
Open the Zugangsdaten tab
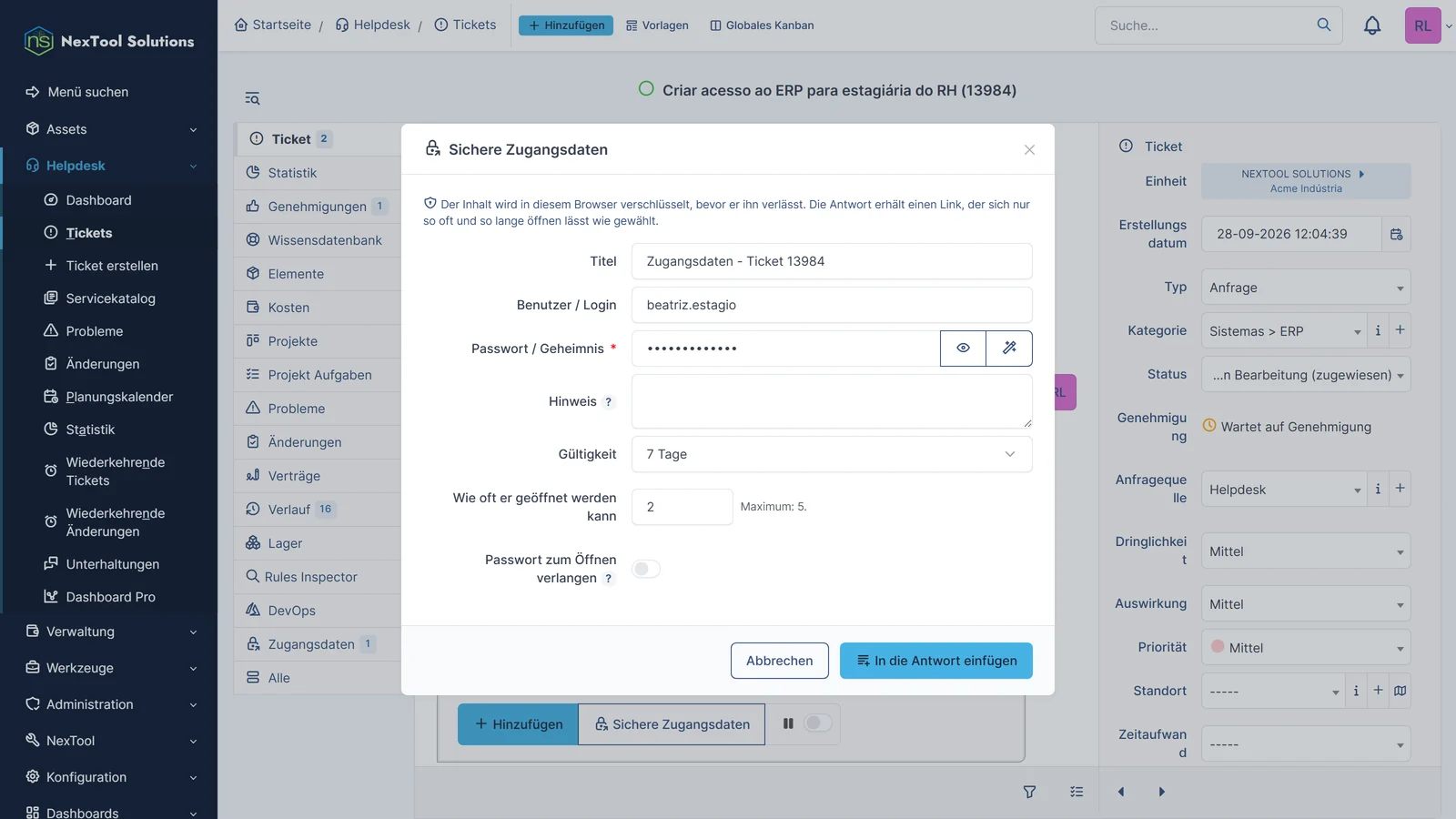(317, 644)
